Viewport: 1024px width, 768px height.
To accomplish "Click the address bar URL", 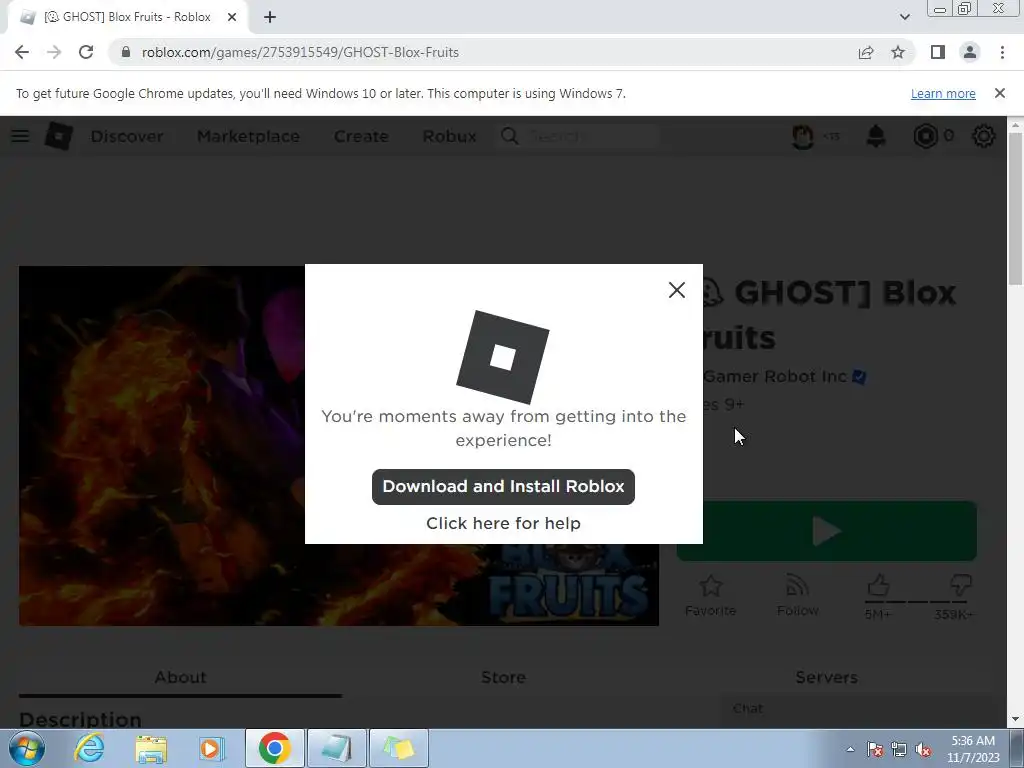I will click(300, 52).
